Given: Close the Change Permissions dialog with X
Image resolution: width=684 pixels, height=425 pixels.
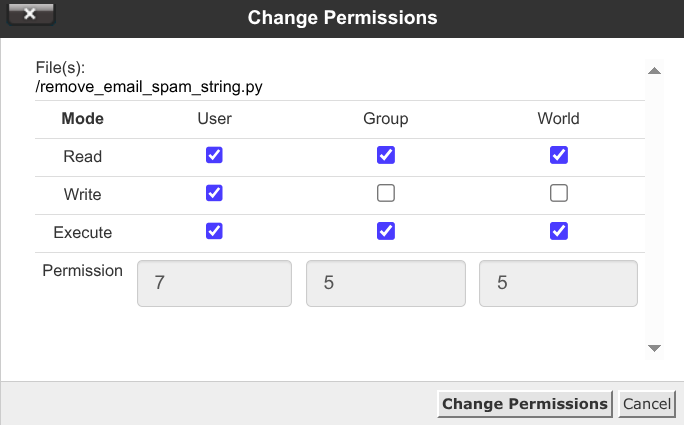Looking at the screenshot, I should pos(31,14).
